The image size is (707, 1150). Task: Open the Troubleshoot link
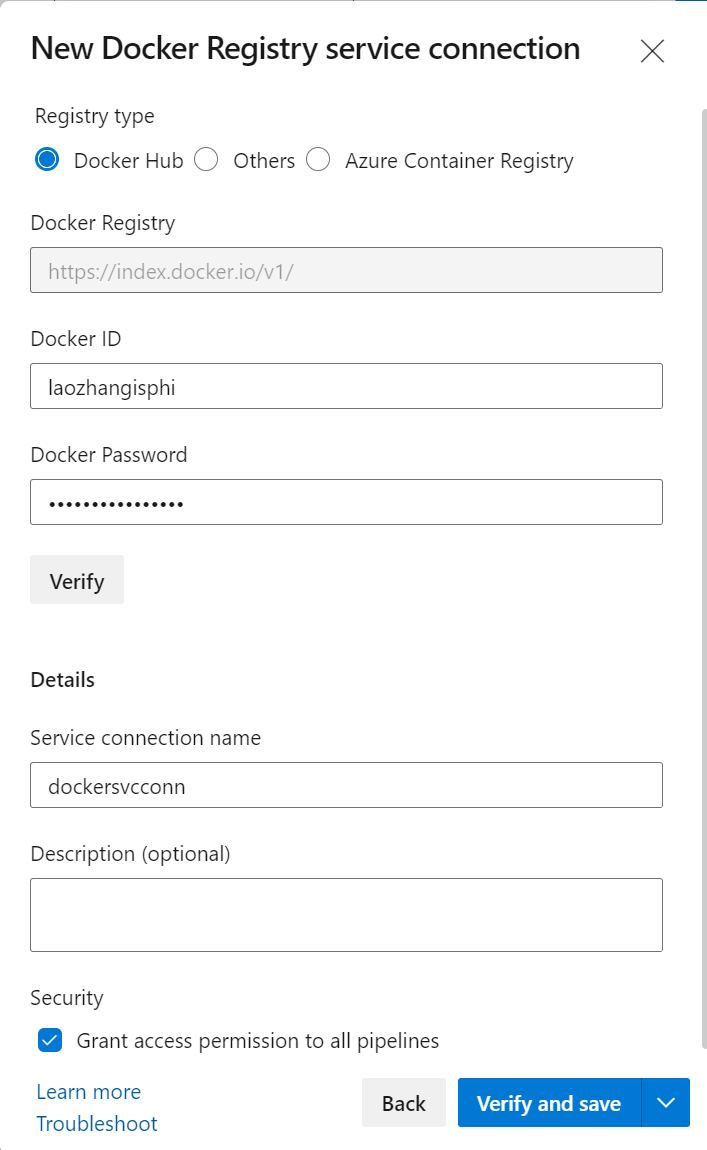pyautogui.click(x=97, y=1124)
